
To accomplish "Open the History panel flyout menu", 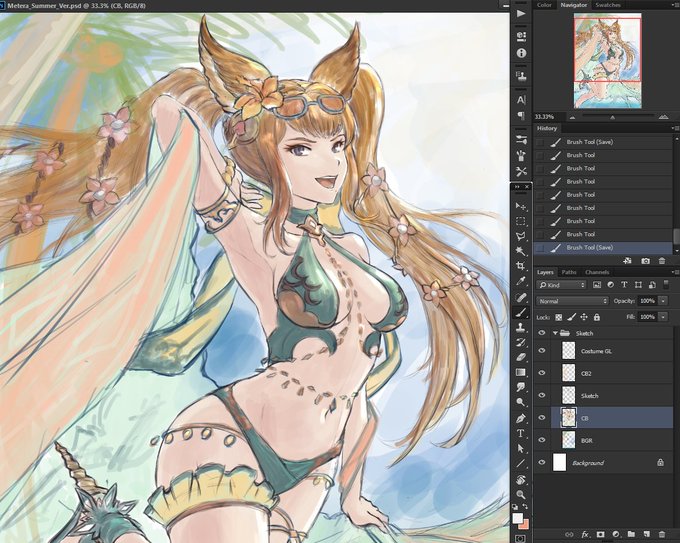I will point(675,128).
